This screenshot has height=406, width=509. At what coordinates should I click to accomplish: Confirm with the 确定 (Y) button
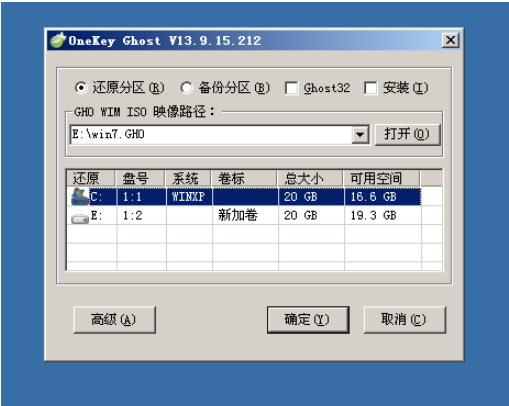click(308, 320)
